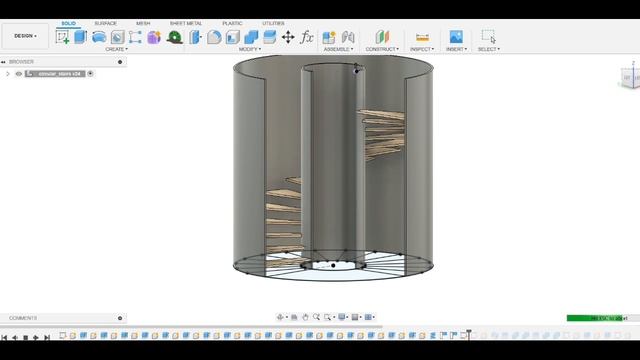
Task: Click the gray timeline scrollbar
Action: [x=191, y=327]
